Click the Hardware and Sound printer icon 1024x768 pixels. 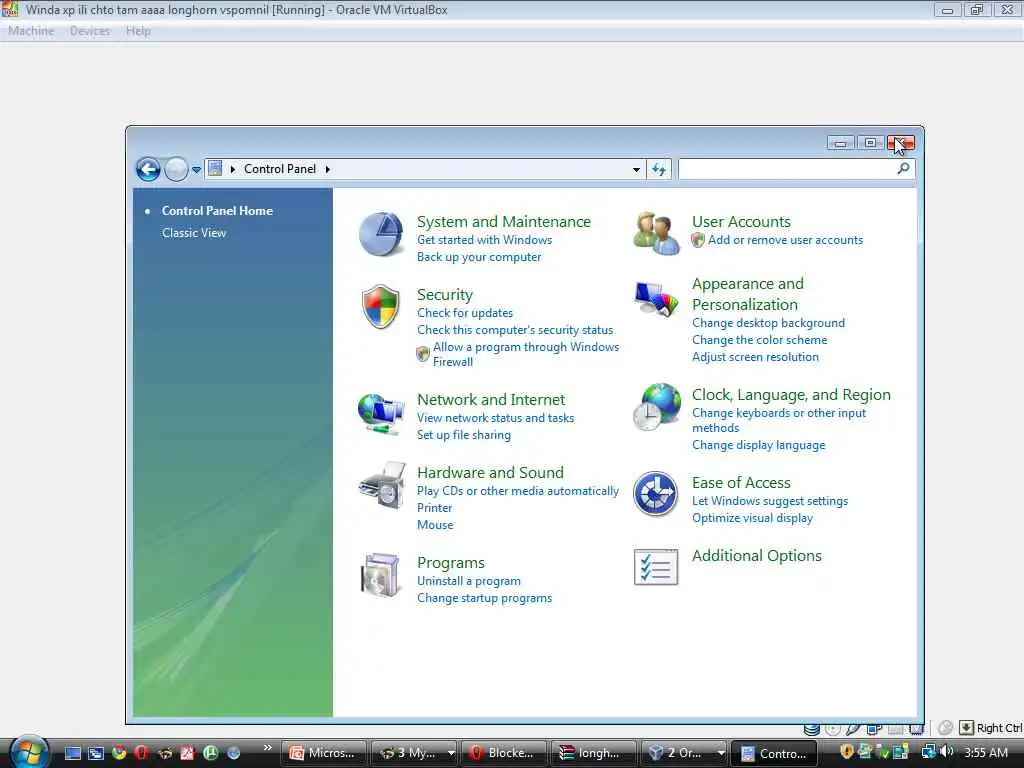pyautogui.click(x=383, y=486)
